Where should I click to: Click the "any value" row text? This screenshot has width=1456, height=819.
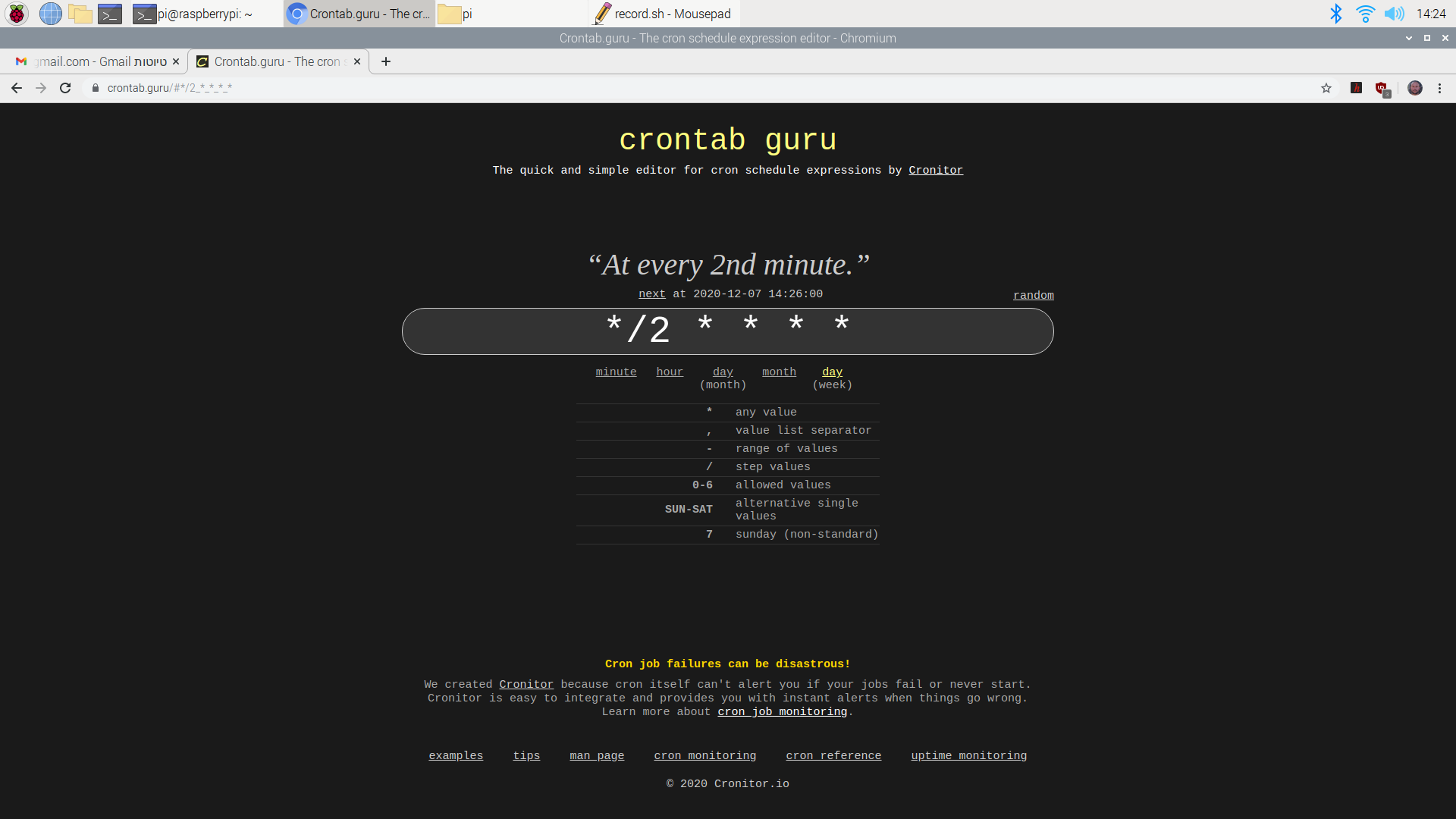click(766, 413)
